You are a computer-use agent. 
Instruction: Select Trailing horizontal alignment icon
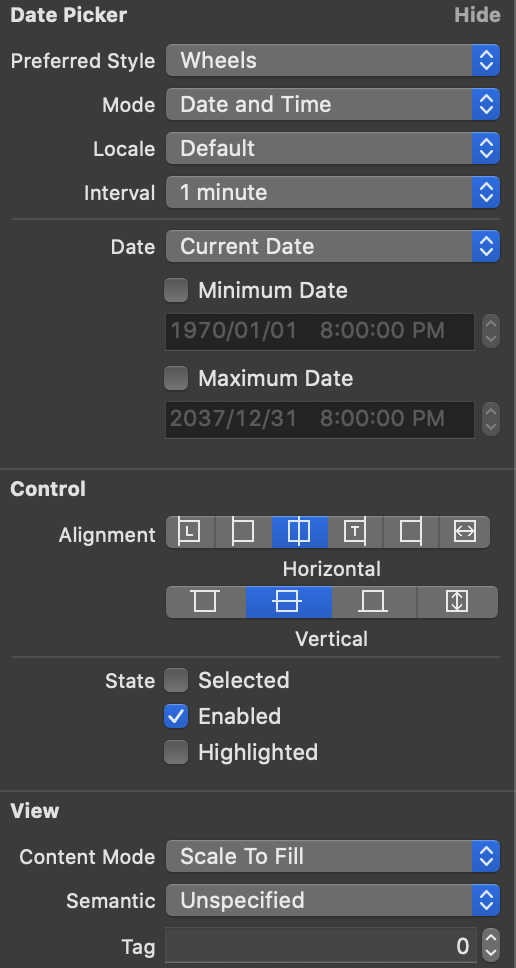[355, 532]
